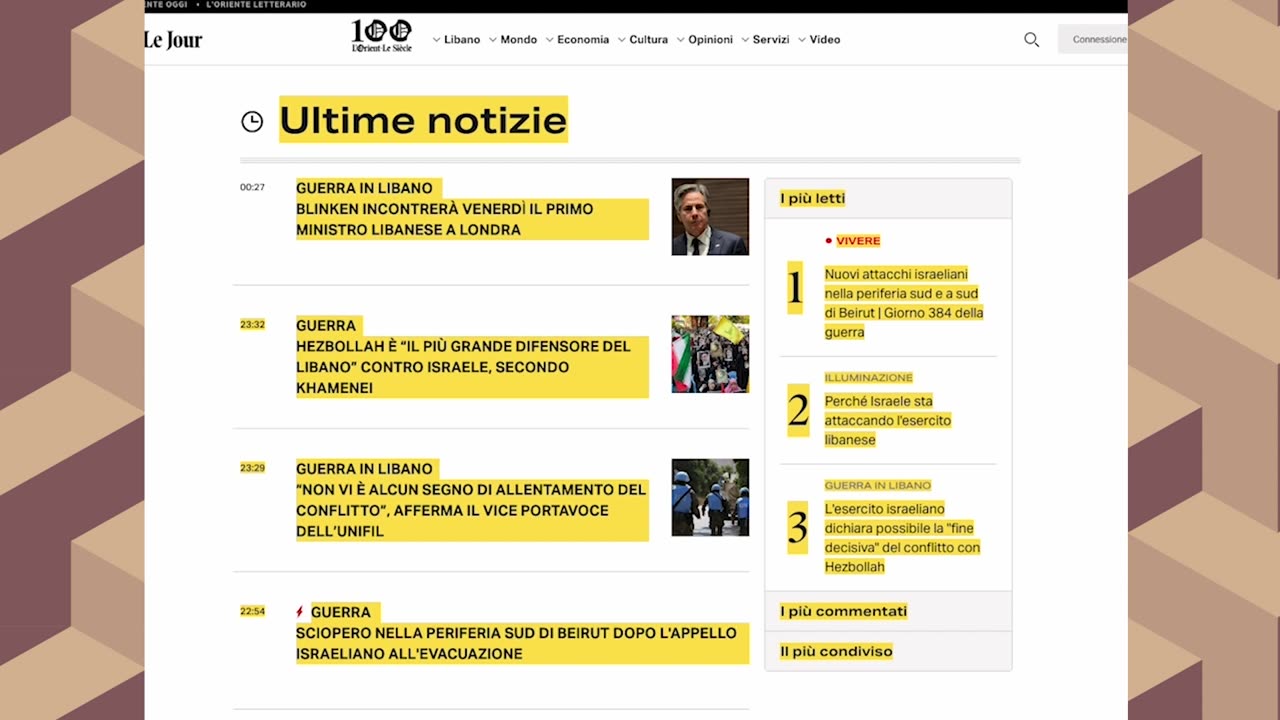
Task: Click GUERRA IN LIBANO tag above UNIFIL
Action: [x=366, y=469]
